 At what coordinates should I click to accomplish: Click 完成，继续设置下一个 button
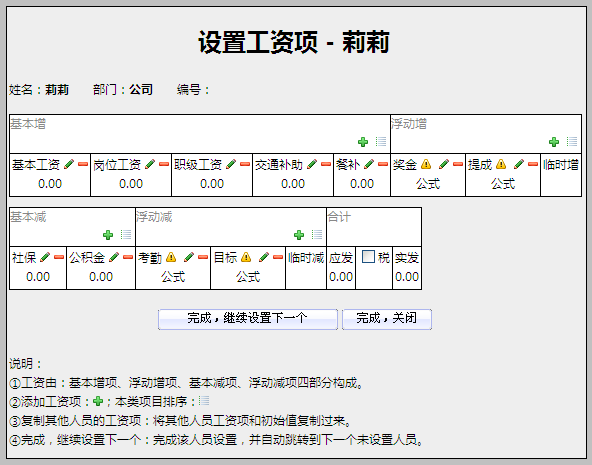coord(248,319)
